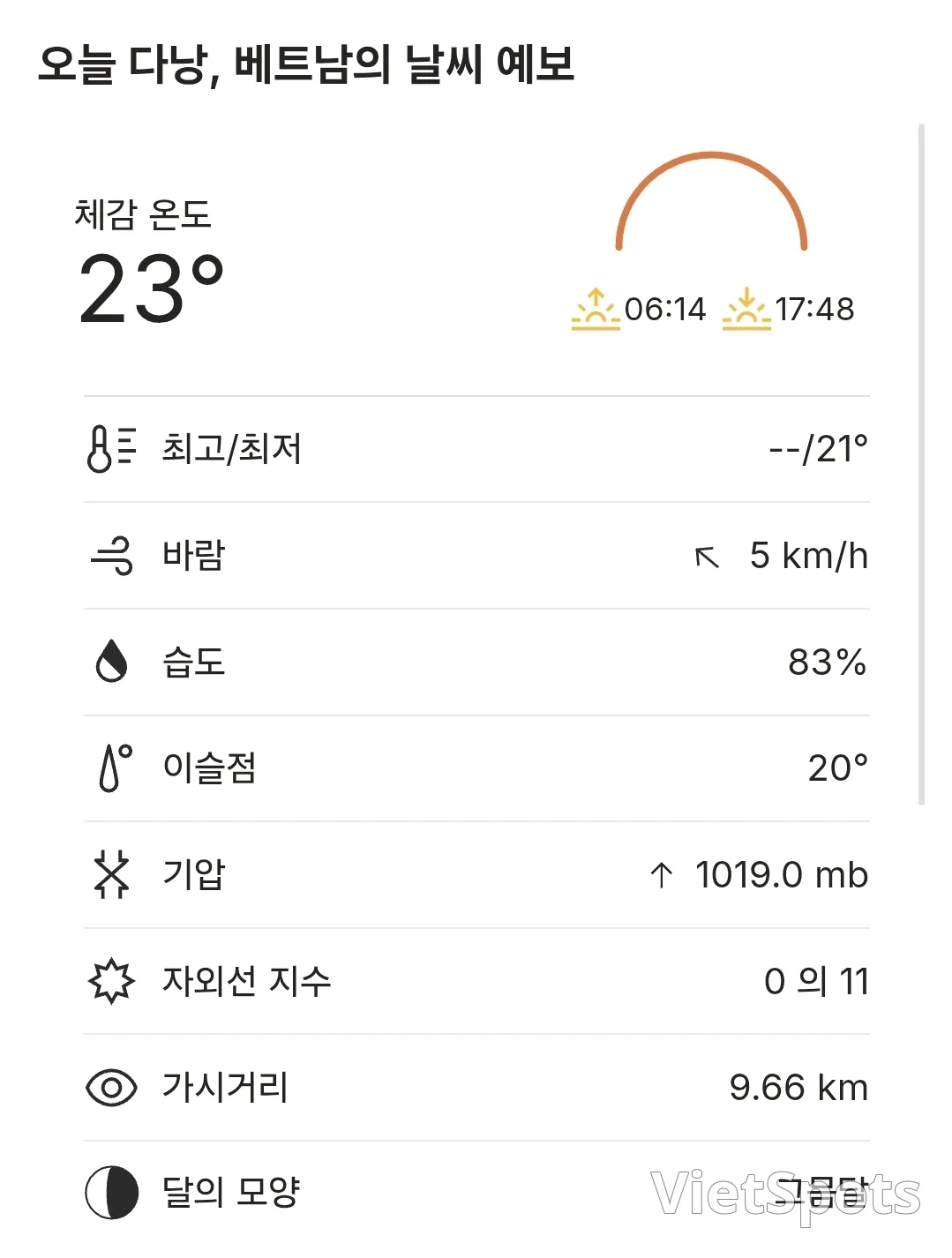Click the visibility eye icon
Image resolution: width=952 pixels, height=1258 pixels.
pos(112,1088)
